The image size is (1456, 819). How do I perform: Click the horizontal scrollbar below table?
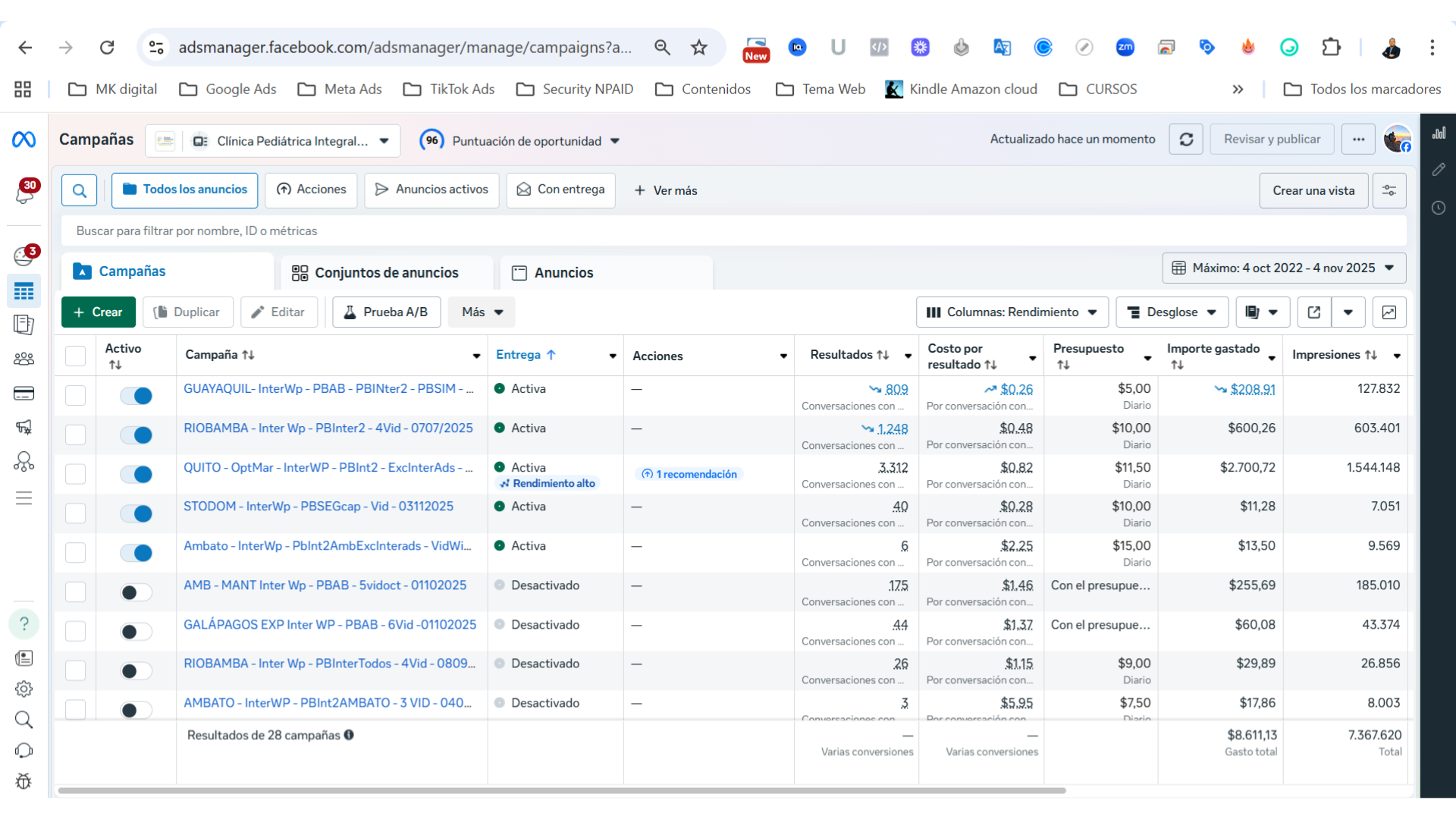[561, 790]
